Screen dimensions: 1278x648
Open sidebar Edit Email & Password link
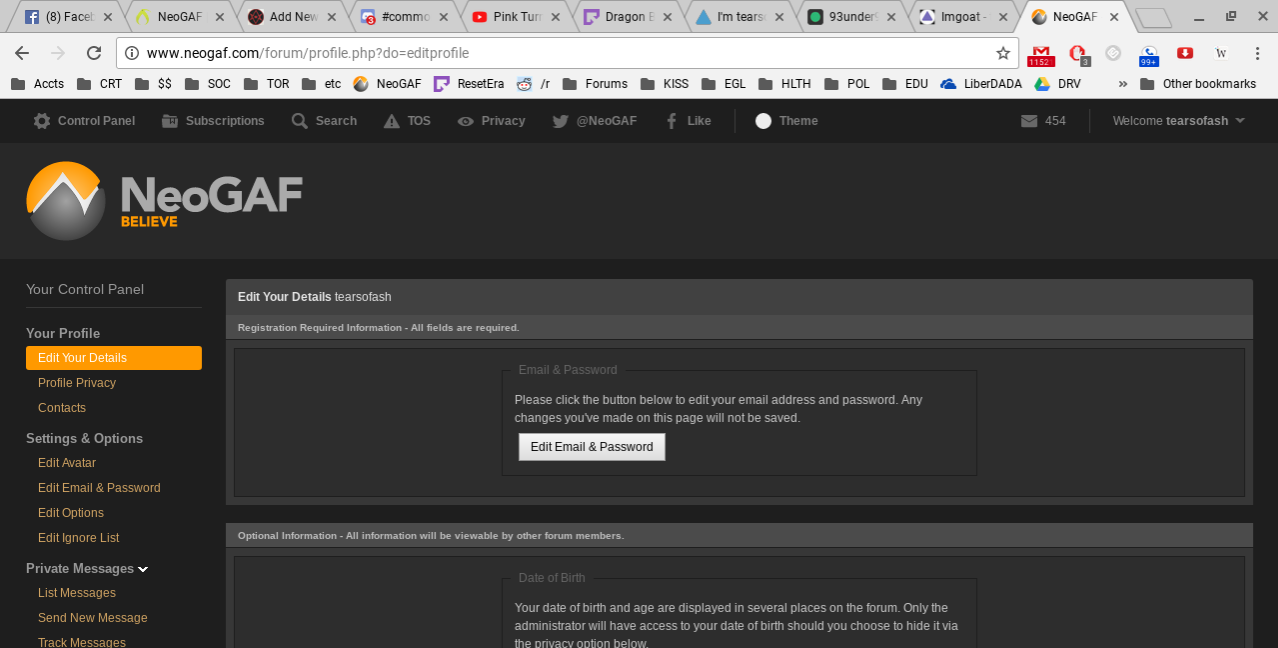click(x=99, y=488)
